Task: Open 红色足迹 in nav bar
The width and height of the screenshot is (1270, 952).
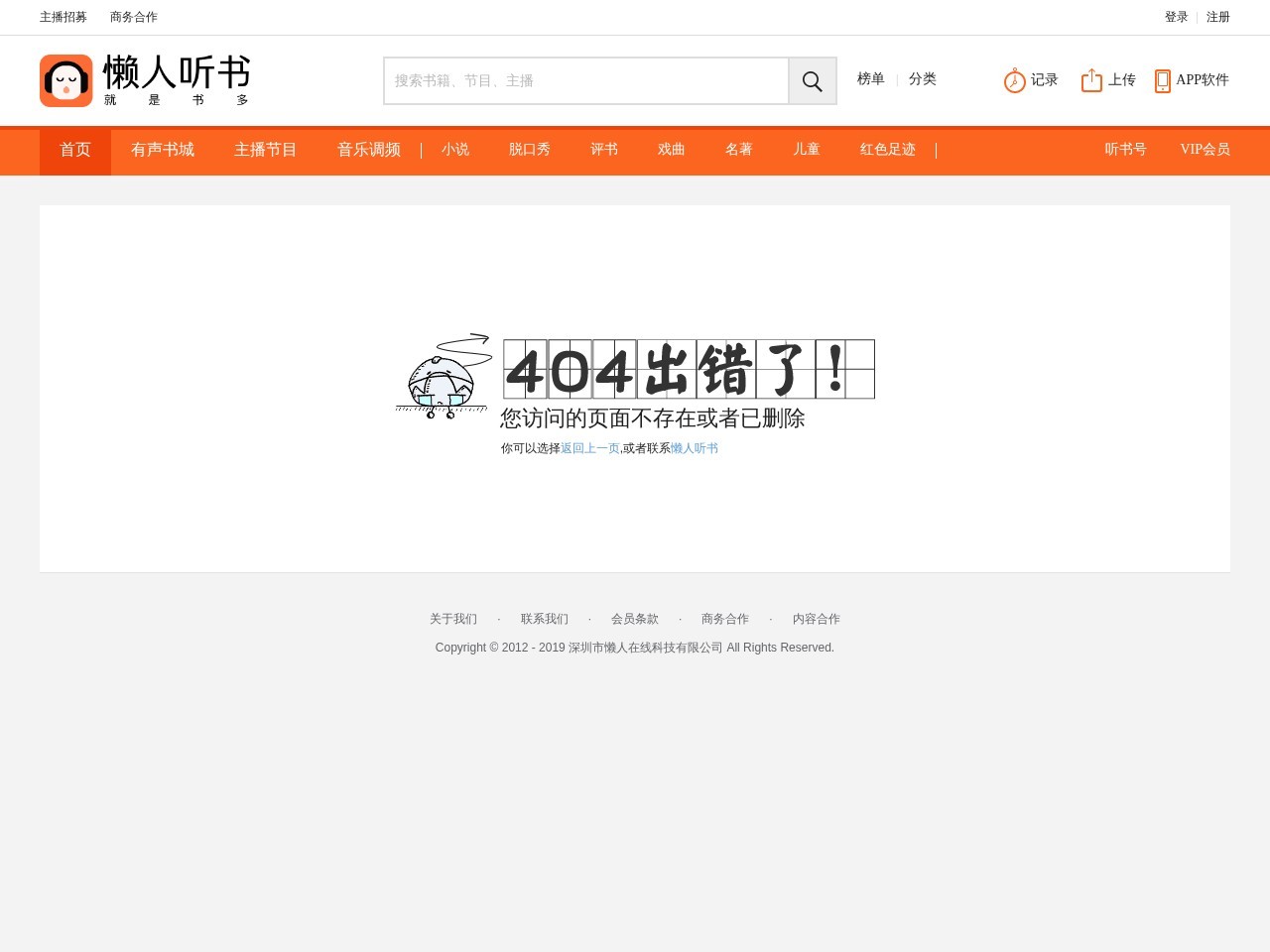Action: pyautogui.click(x=888, y=150)
